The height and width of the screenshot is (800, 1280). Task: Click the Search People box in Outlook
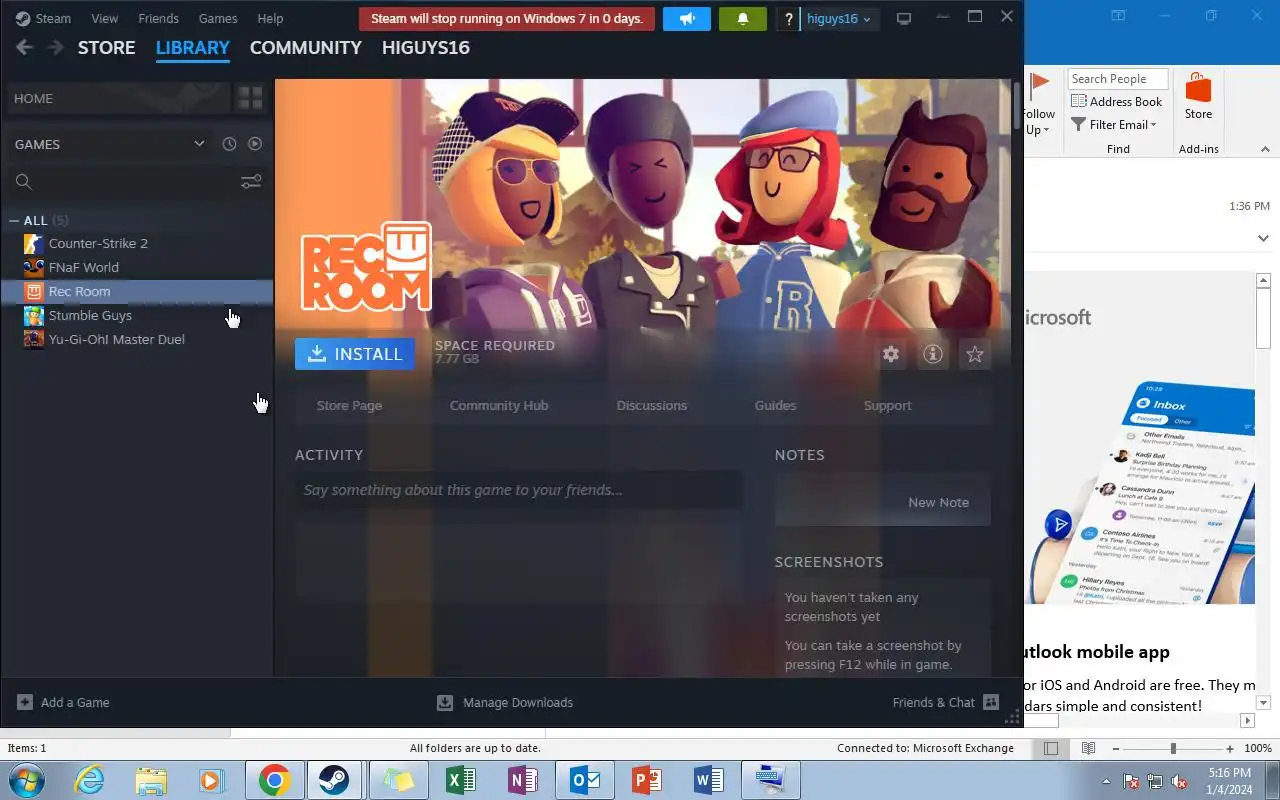[x=1118, y=79]
